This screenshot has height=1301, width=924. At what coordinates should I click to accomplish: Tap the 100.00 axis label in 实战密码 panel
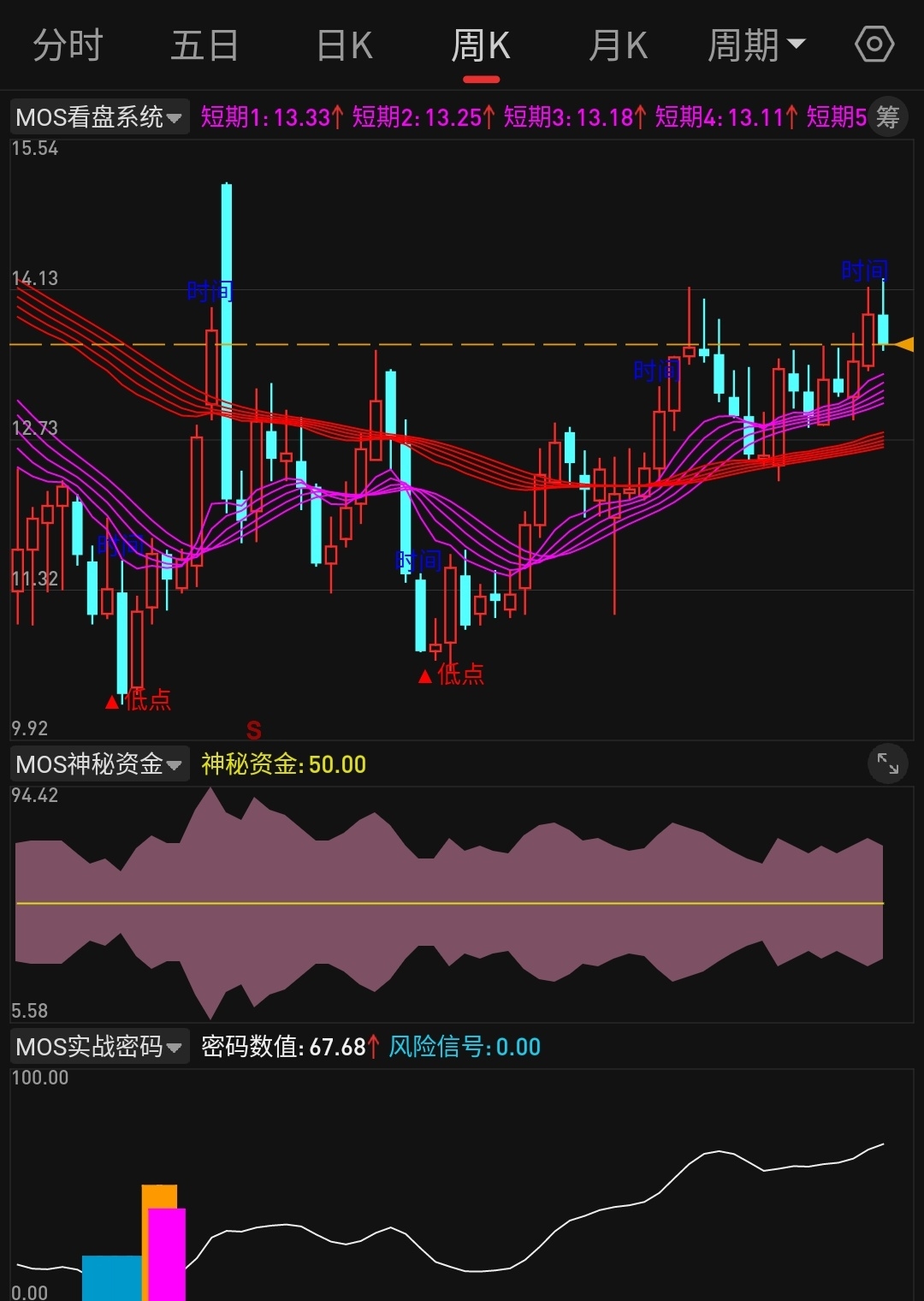coord(39,1078)
